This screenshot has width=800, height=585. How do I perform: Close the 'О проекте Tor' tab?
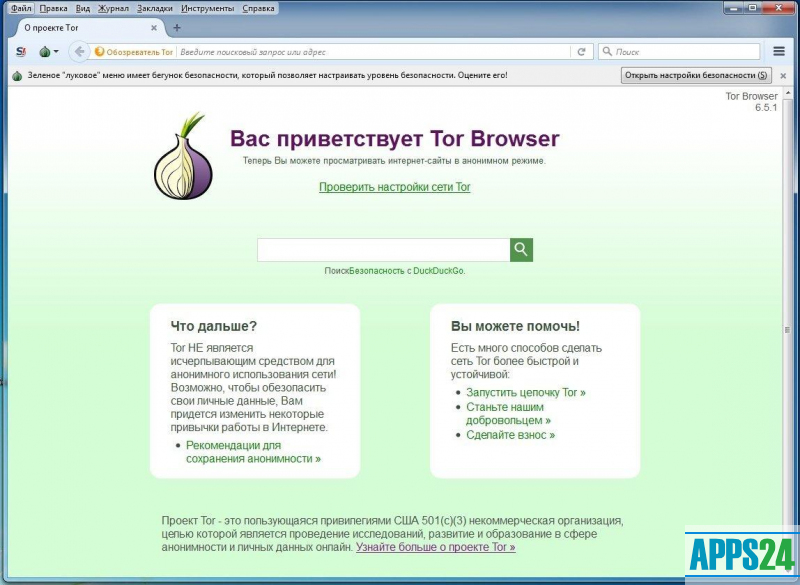[x=154, y=28]
